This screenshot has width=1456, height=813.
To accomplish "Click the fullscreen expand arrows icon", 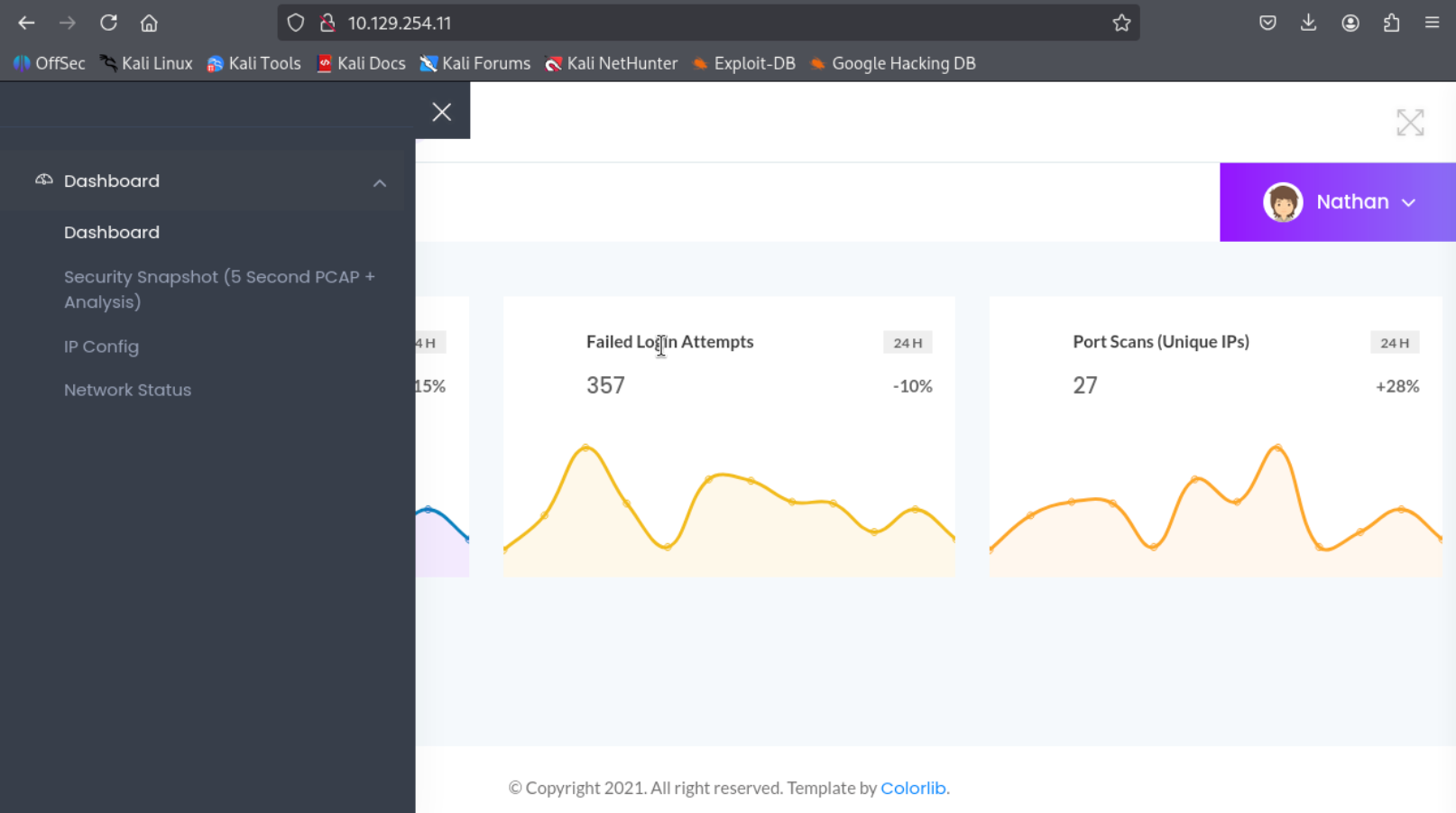I will coord(1409,123).
